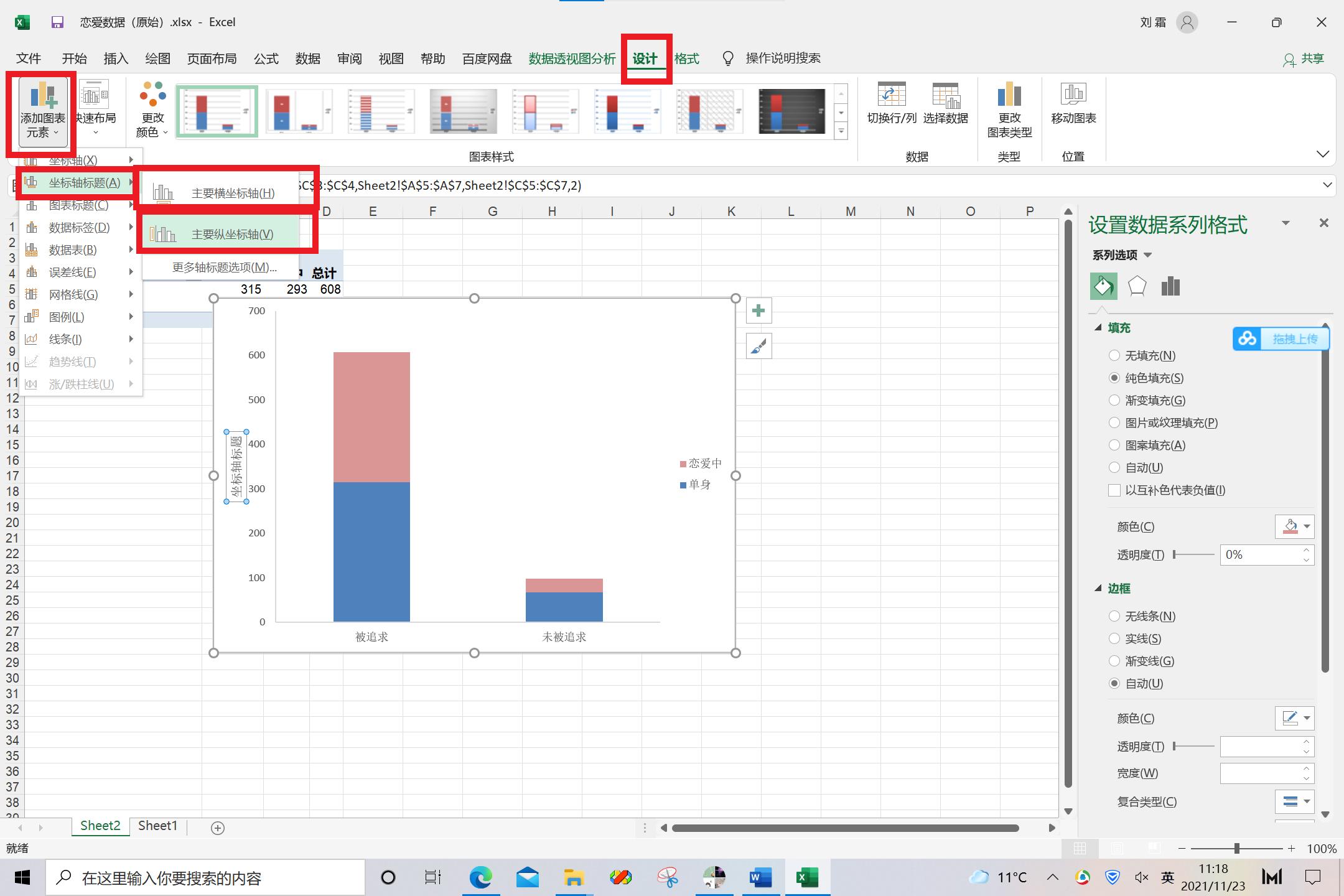1344x896 pixels.
Task: Click the chart elements plus button beside chart
Action: tap(758, 310)
